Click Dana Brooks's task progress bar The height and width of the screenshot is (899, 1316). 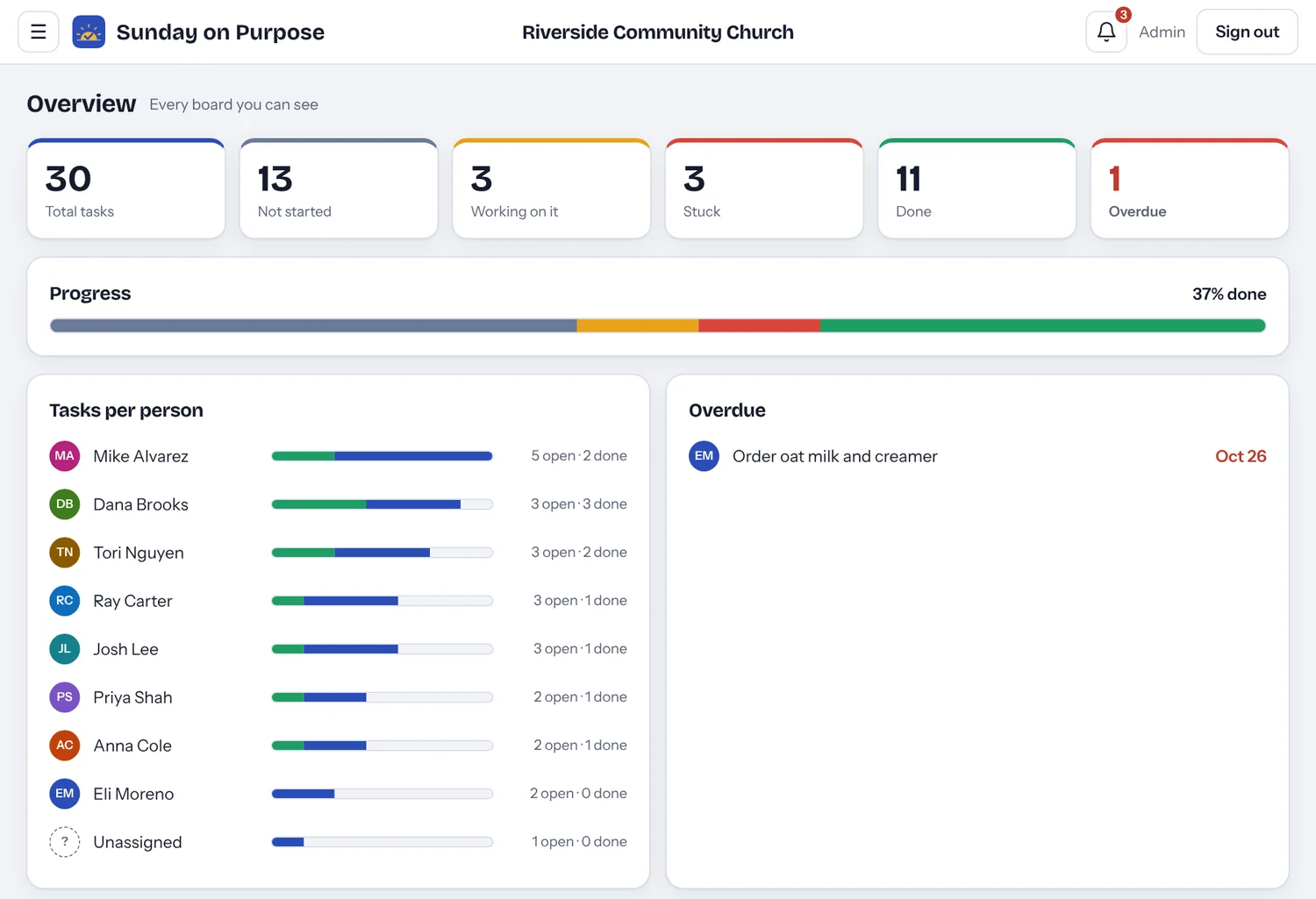click(383, 504)
